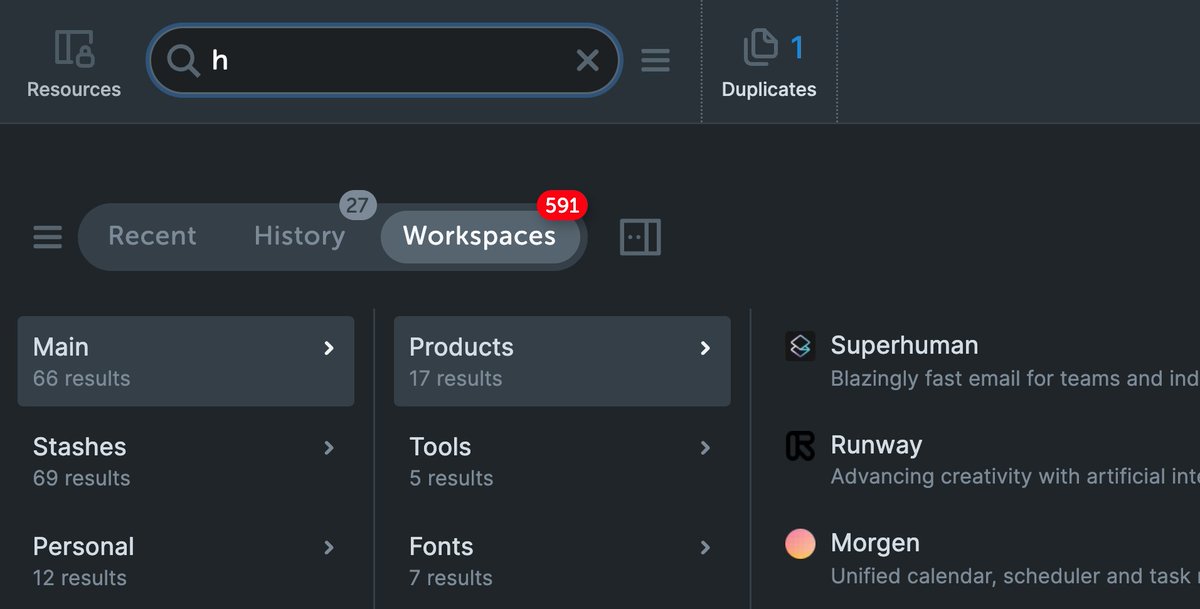
Task: Open the search options hamburger menu
Action: (655, 61)
